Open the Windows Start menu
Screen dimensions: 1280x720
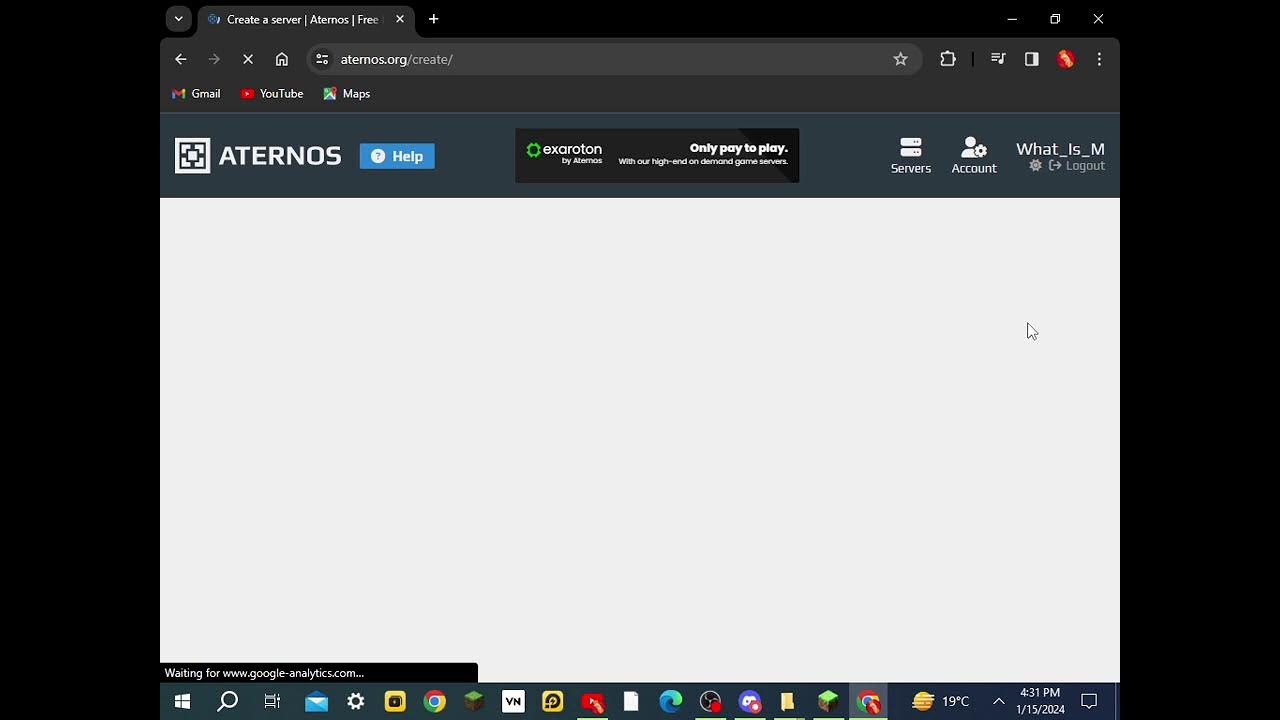pos(182,702)
